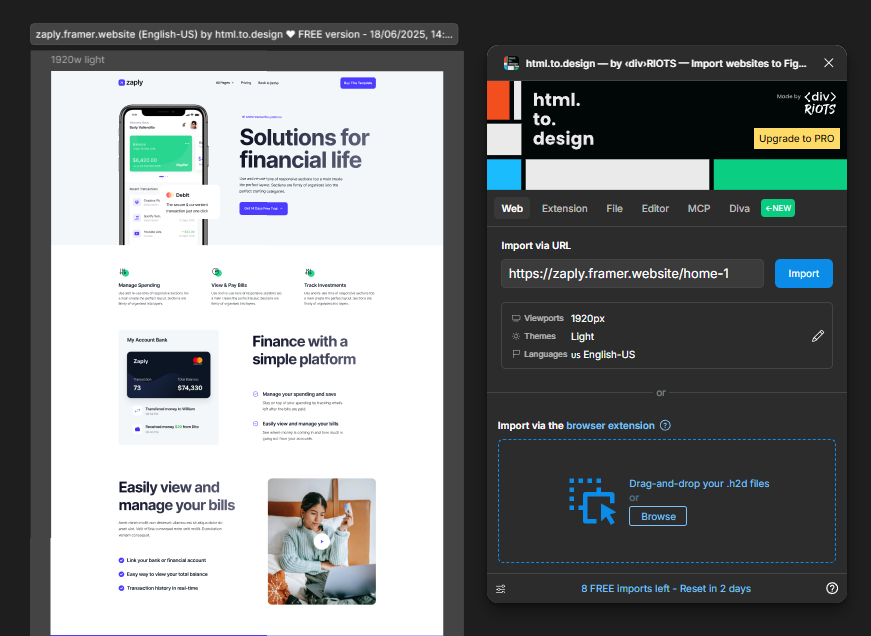Click Easily view and manage your bills item
This screenshot has height=636, width=871.
tap(296, 424)
